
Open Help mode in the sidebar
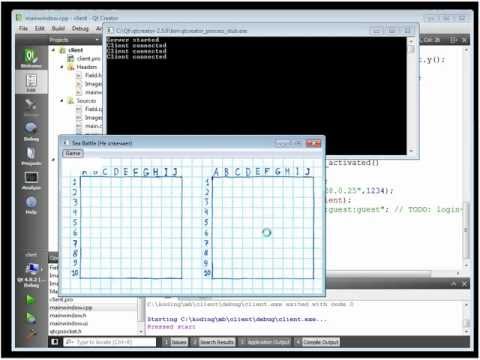coord(31,205)
